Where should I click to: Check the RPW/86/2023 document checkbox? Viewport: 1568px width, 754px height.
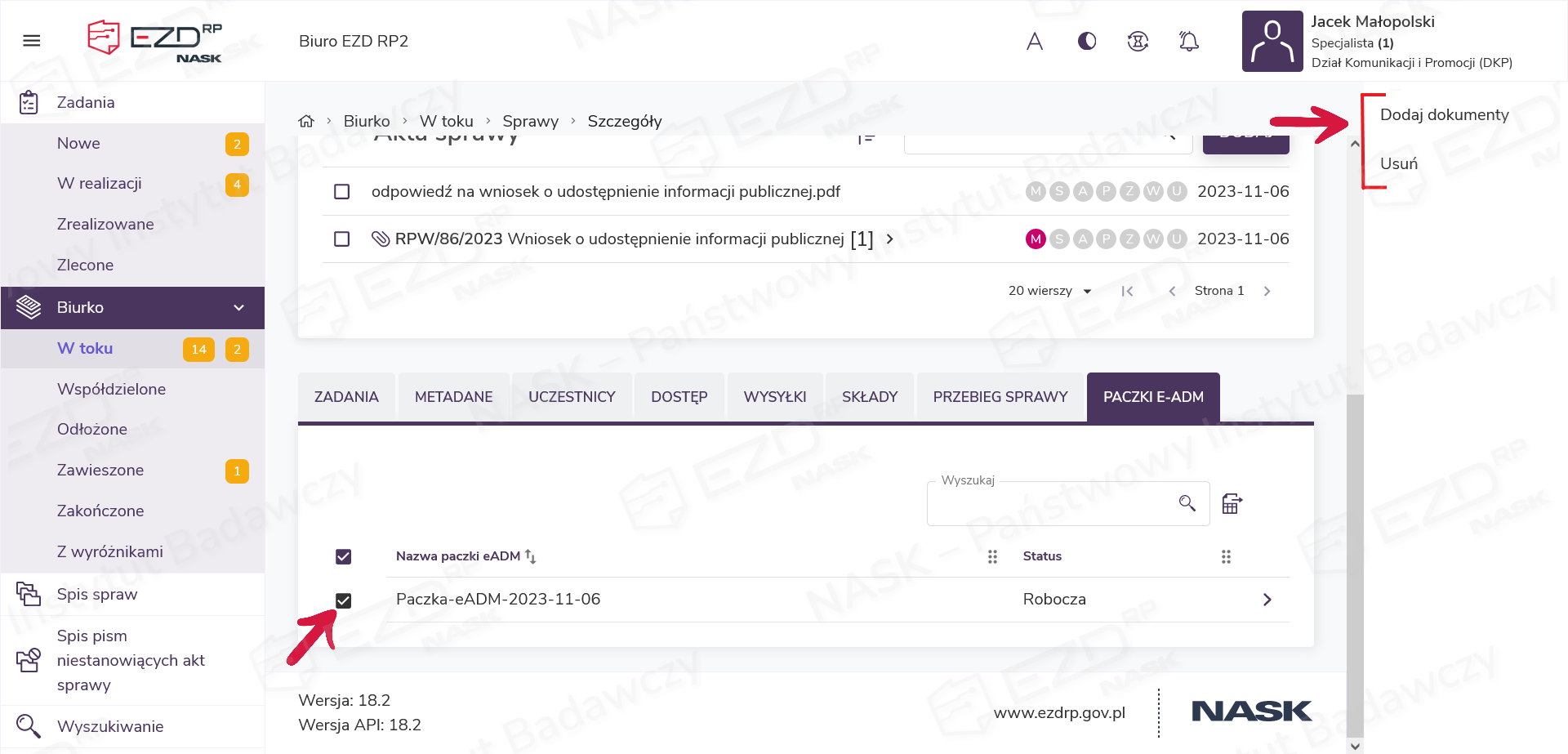pyautogui.click(x=342, y=239)
